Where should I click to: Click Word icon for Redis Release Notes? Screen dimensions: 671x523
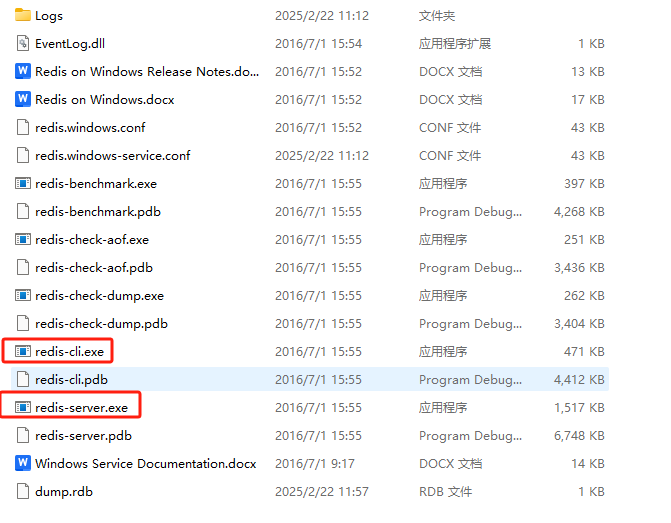[x=23, y=71]
